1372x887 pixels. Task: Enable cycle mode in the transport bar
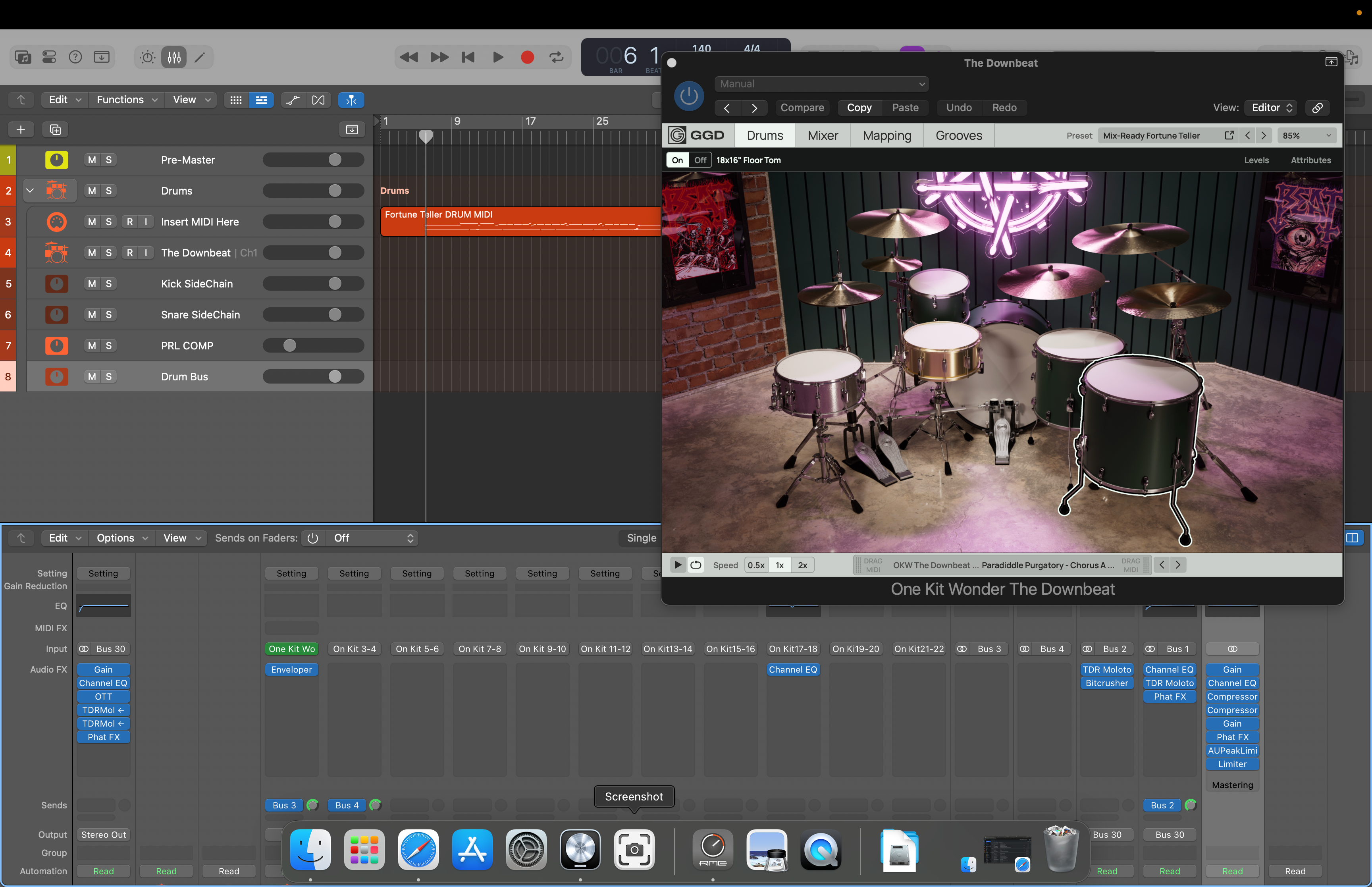pos(555,56)
